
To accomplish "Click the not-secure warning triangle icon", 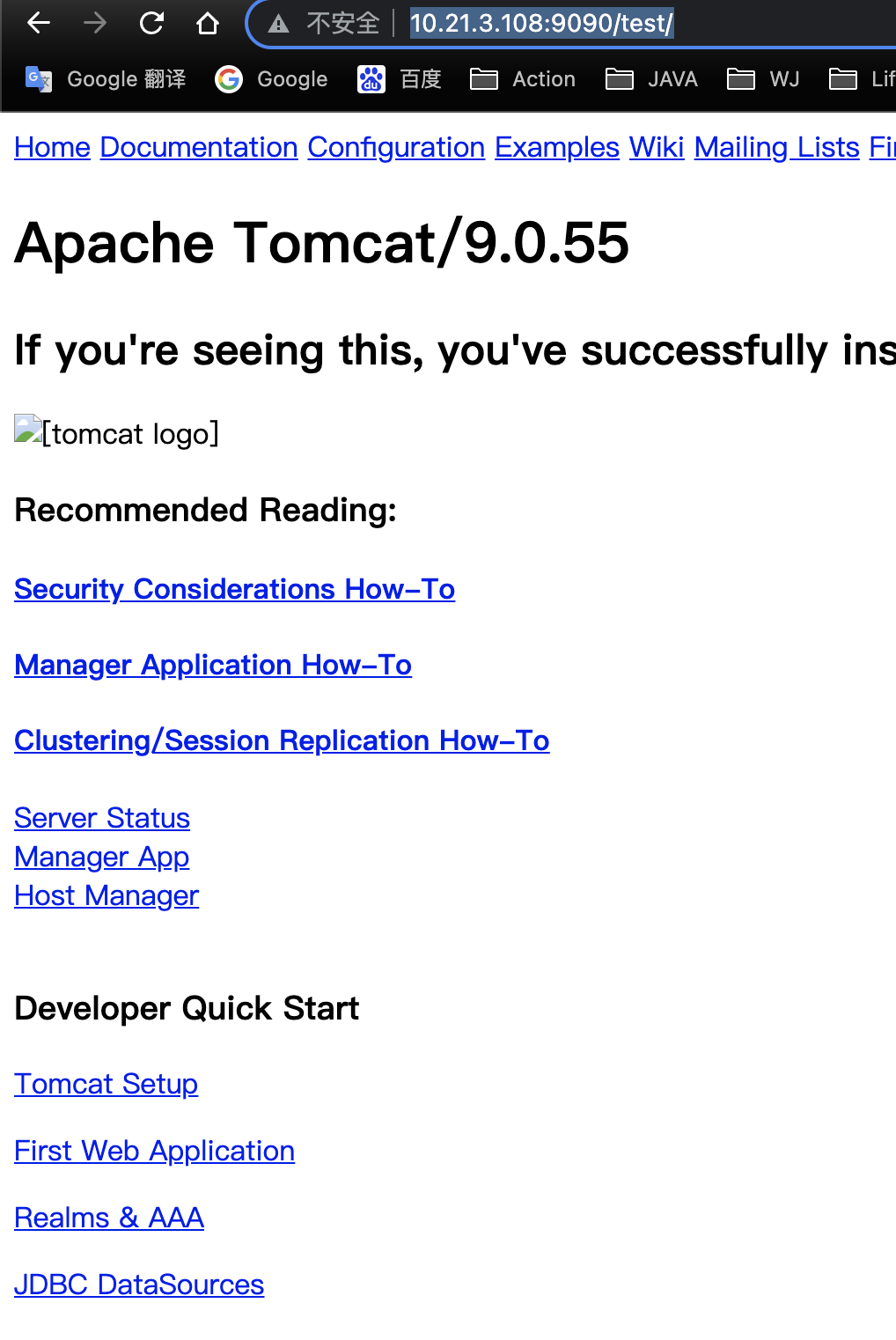I will pyautogui.click(x=279, y=24).
